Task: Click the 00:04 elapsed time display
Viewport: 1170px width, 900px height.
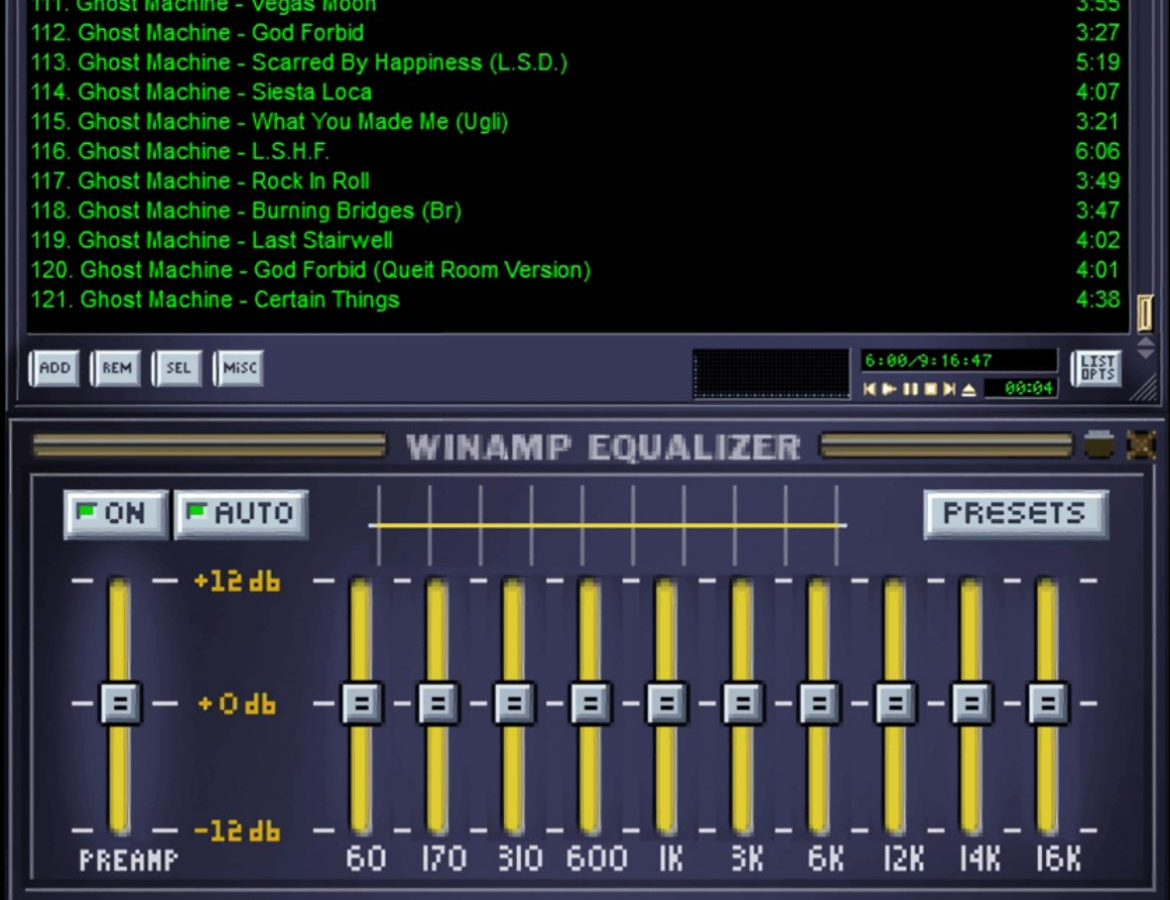Action: 1021,388
